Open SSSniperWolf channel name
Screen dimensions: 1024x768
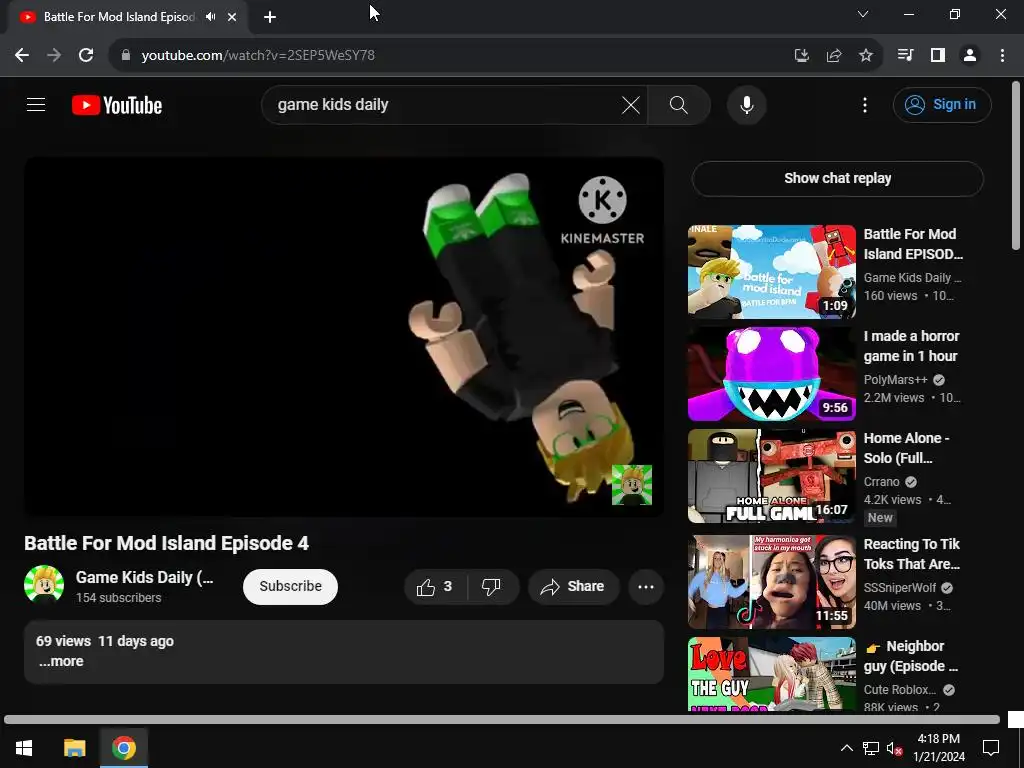(x=900, y=588)
